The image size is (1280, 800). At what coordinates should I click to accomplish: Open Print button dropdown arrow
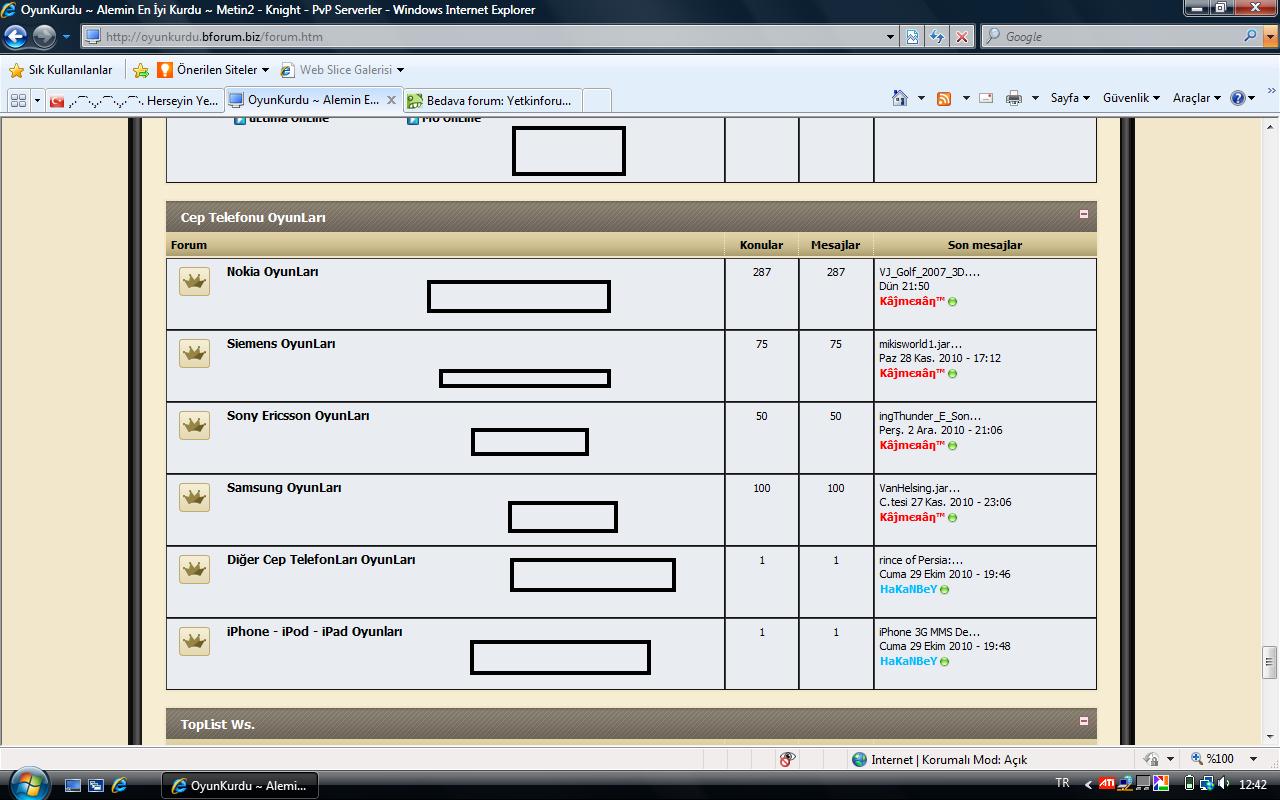tap(1035, 98)
